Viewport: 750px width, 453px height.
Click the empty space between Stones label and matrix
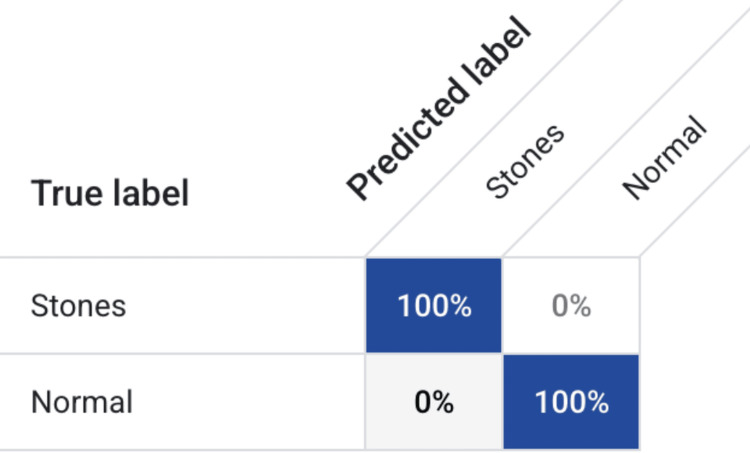click(x=245, y=306)
